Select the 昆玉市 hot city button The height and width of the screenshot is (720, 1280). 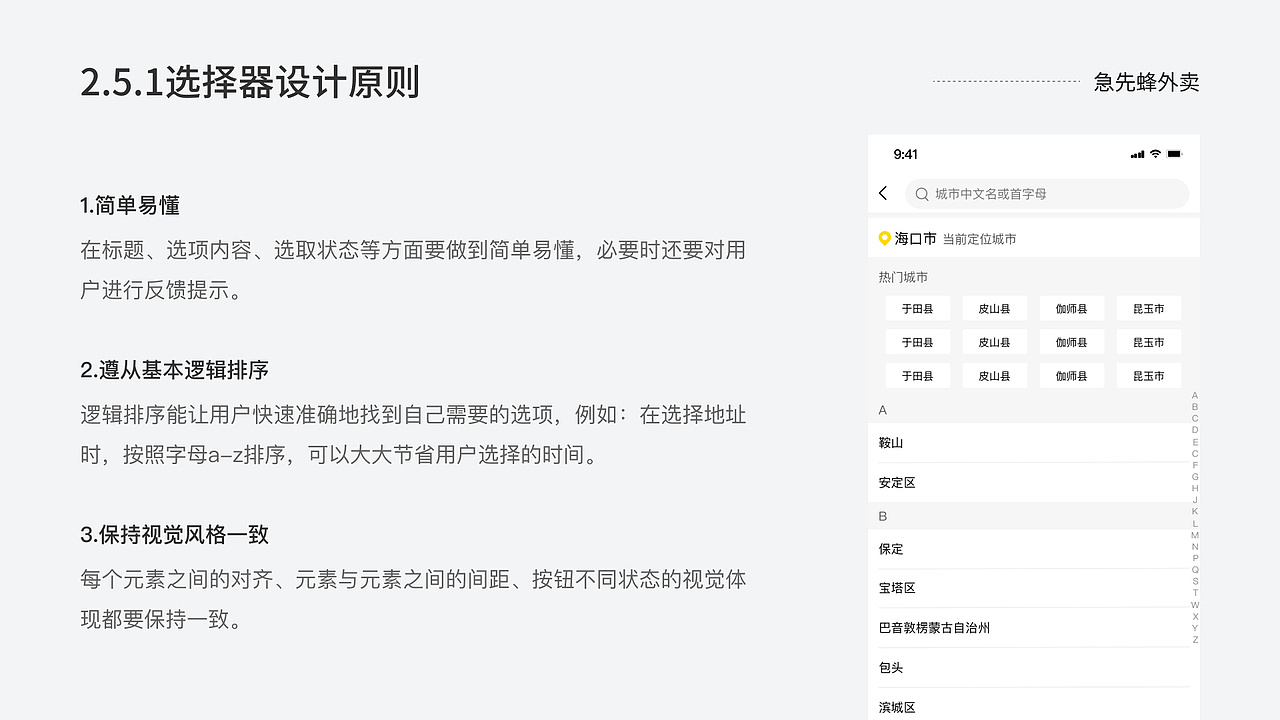pyautogui.click(x=1148, y=308)
